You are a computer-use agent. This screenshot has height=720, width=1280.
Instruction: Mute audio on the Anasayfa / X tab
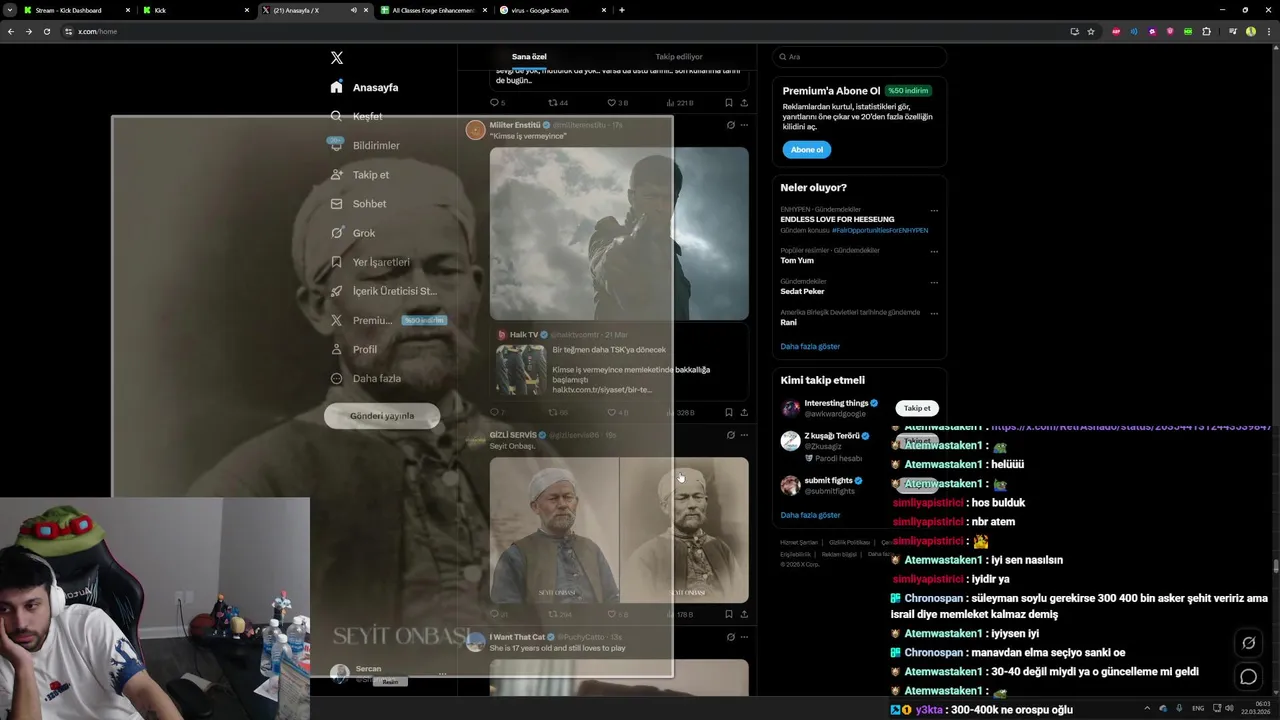coord(353,10)
